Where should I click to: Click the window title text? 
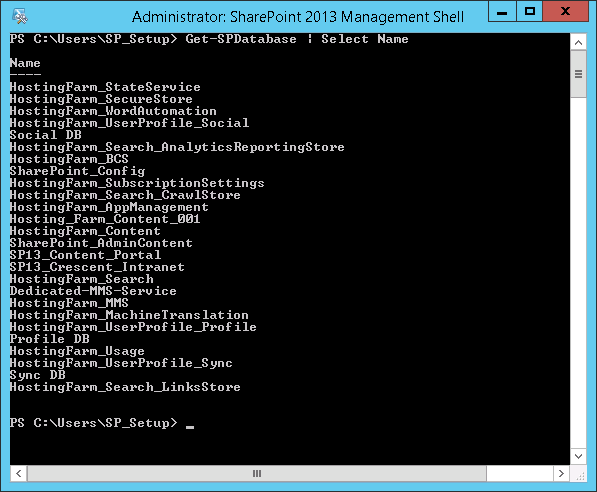pos(298,17)
